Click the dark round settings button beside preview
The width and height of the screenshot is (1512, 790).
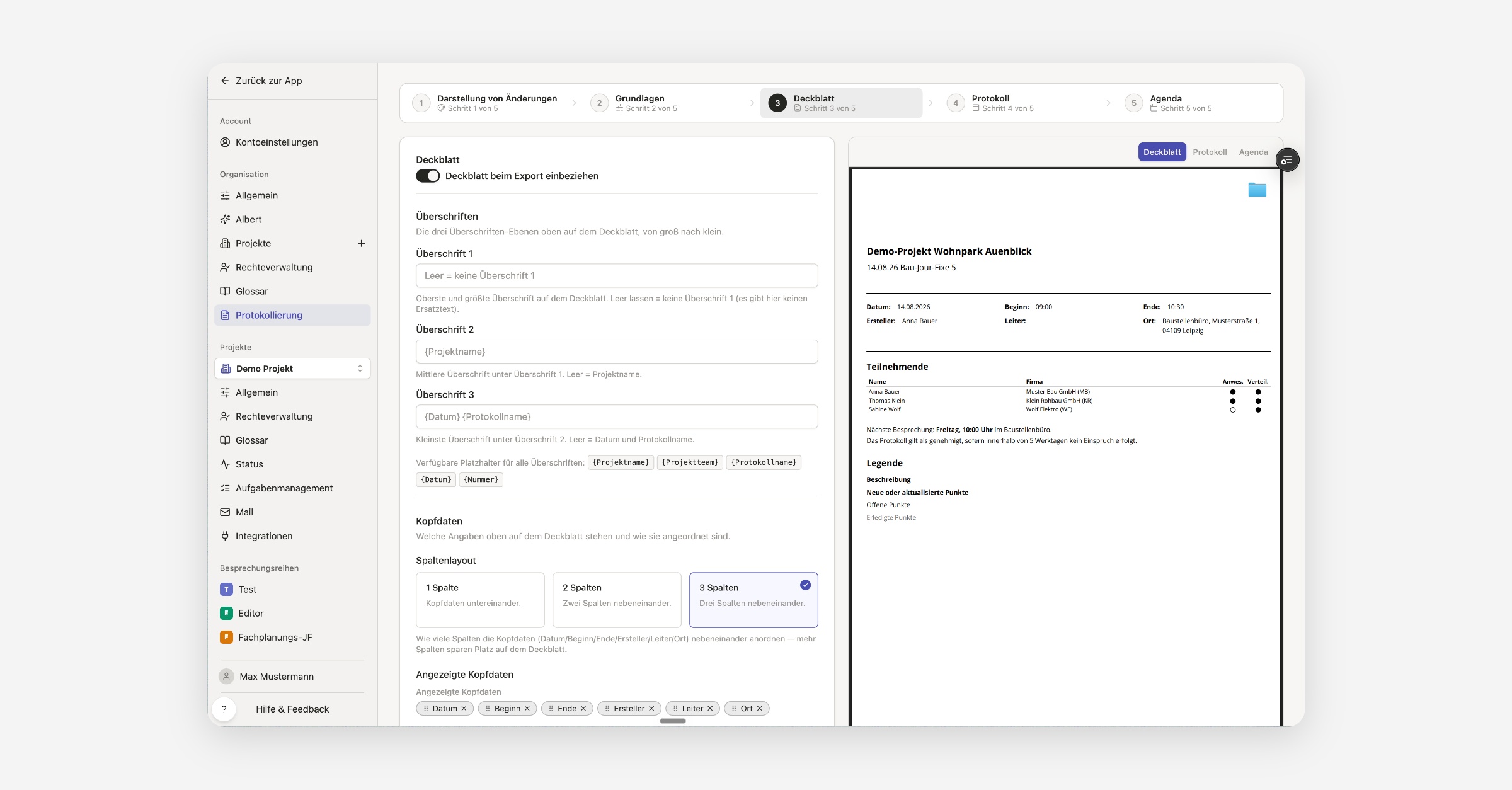pyautogui.click(x=1287, y=160)
